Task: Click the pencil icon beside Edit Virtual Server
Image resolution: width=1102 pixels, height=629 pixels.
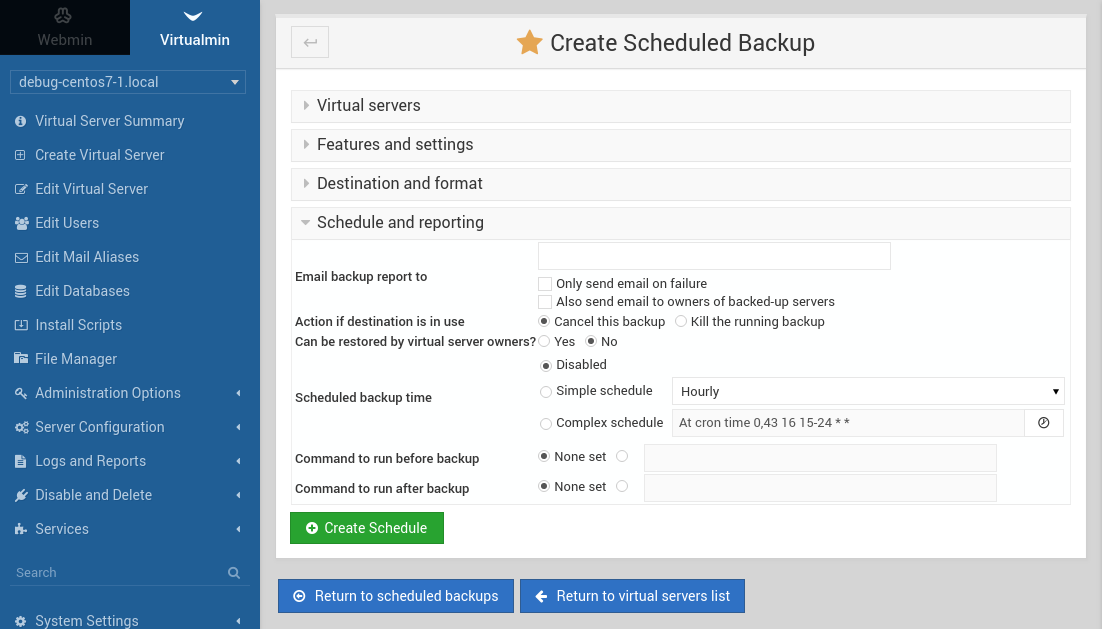Action: point(21,189)
